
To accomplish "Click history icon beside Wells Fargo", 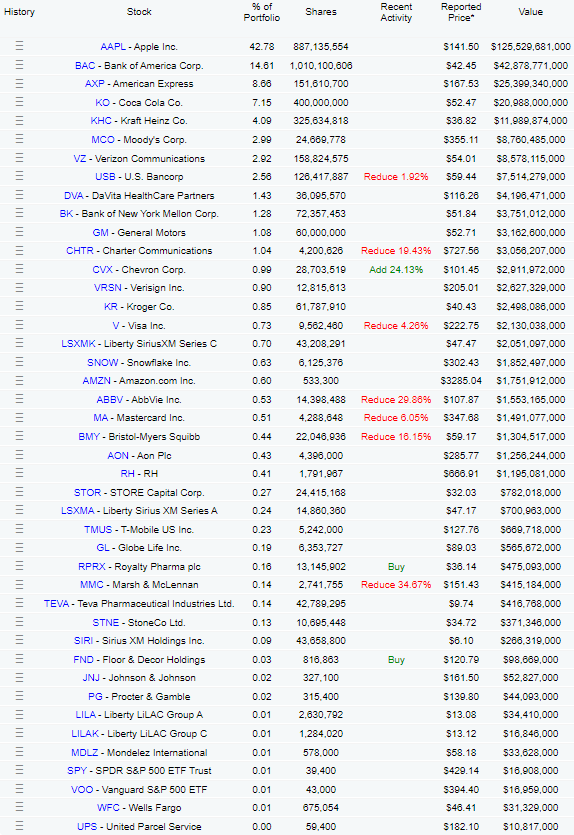I will tap(20, 807).
